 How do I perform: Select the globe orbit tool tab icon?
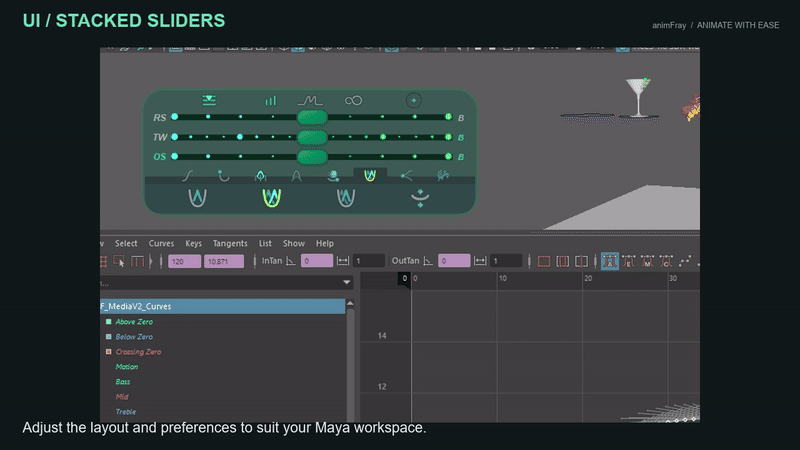pyautogui.click(x=333, y=176)
